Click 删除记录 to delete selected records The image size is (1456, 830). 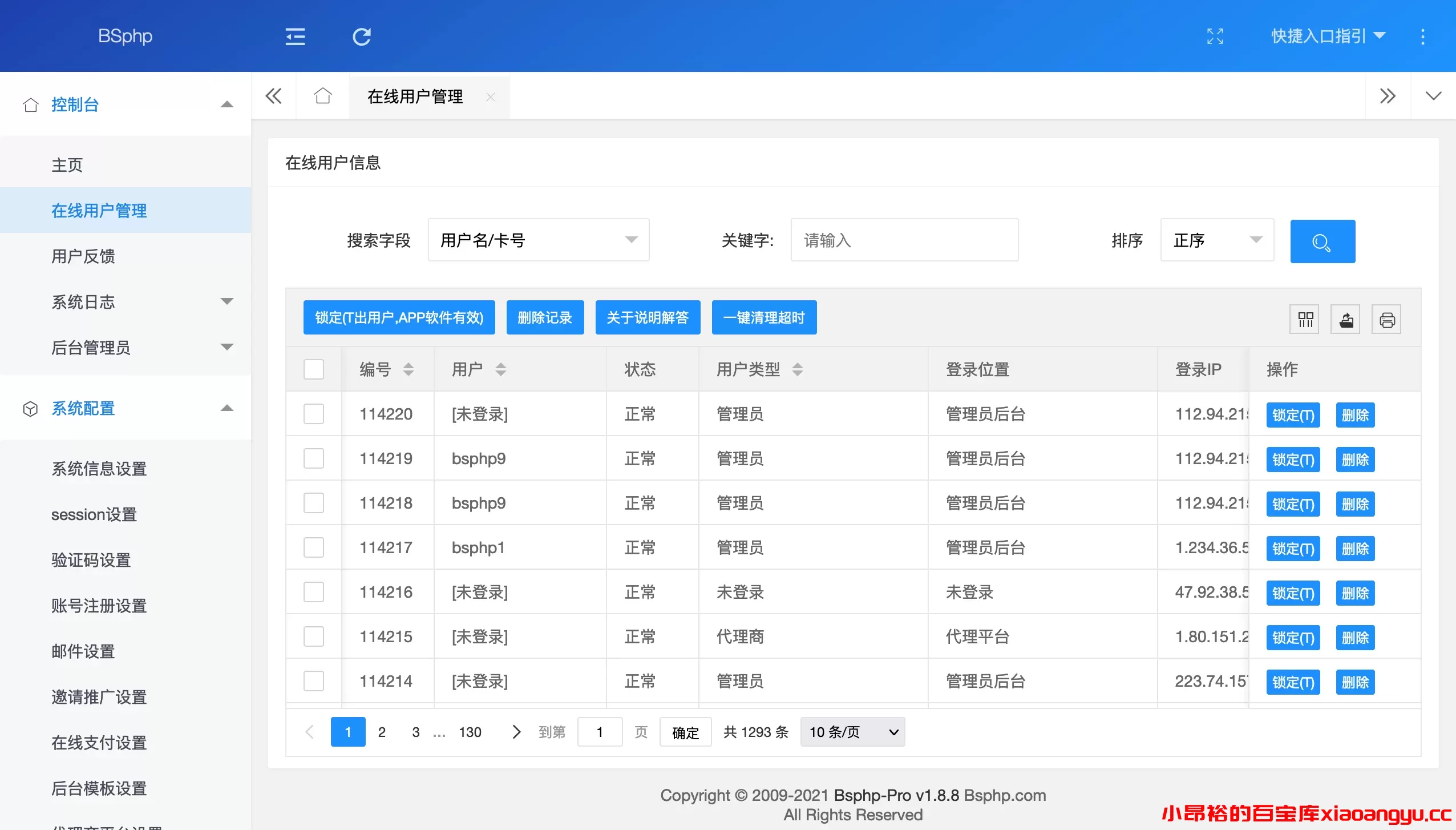click(544, 317)
